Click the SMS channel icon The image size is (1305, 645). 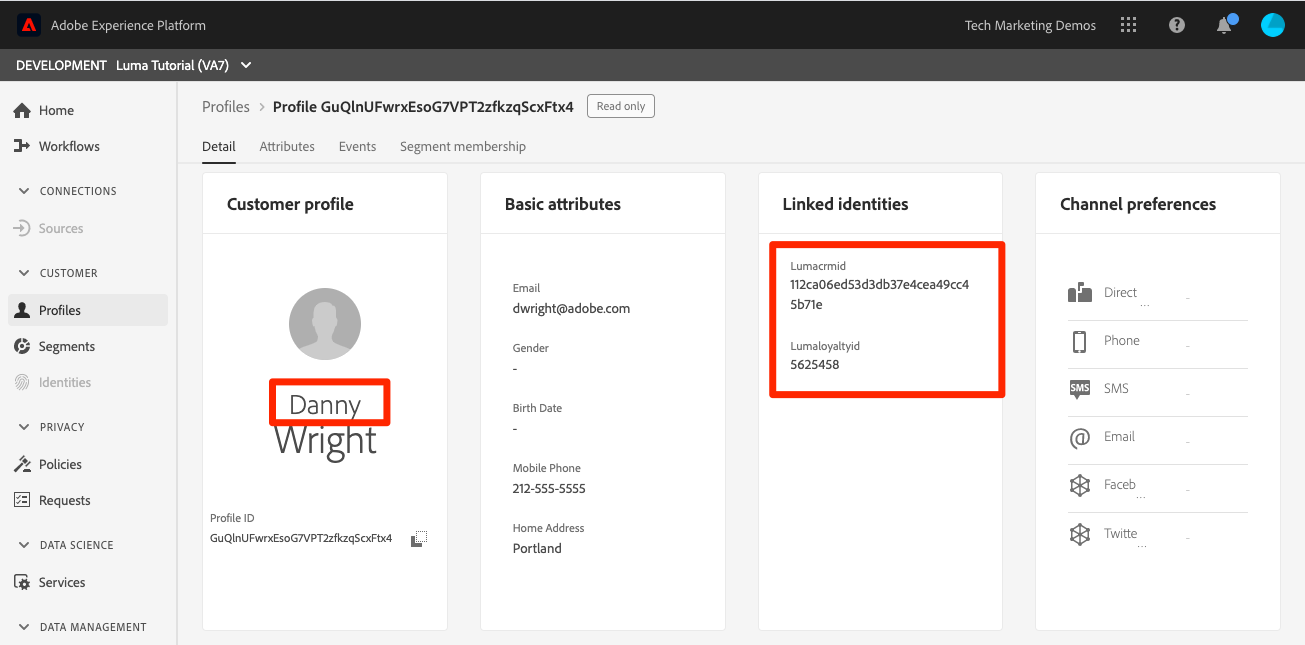1080,389
